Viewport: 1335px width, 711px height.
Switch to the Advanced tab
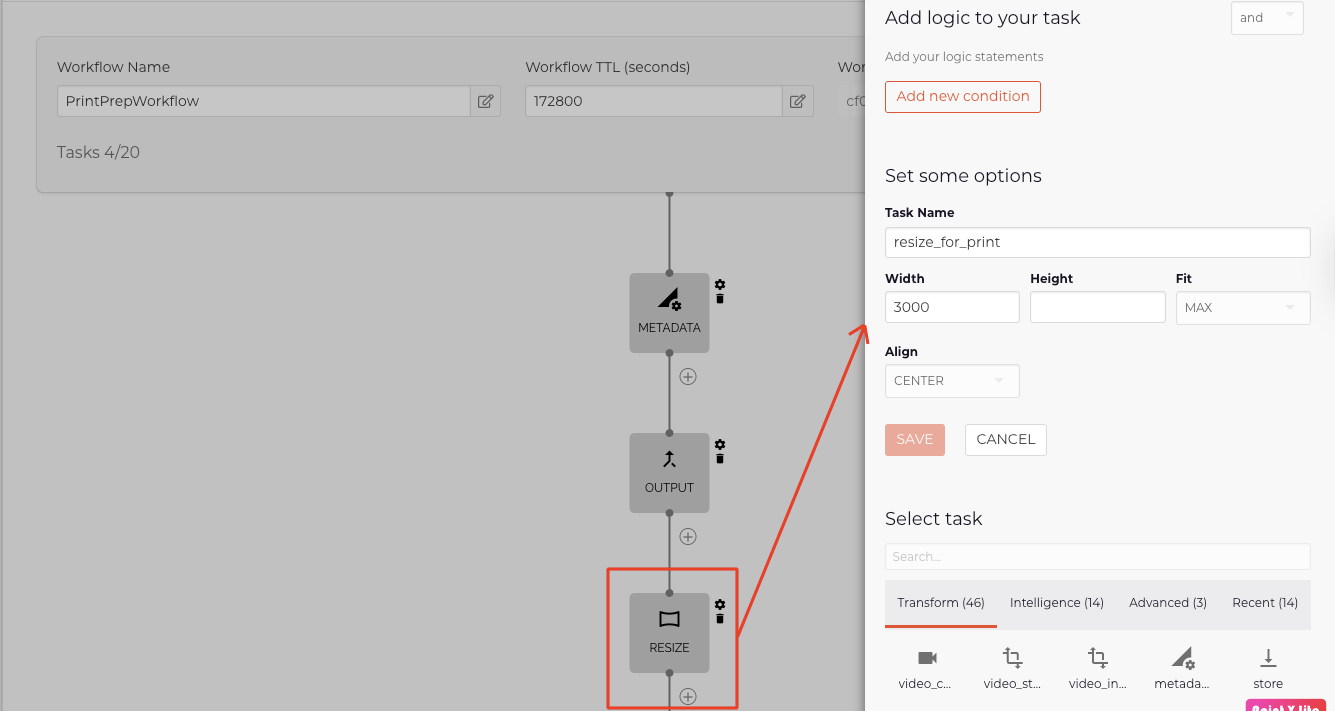1167,602
